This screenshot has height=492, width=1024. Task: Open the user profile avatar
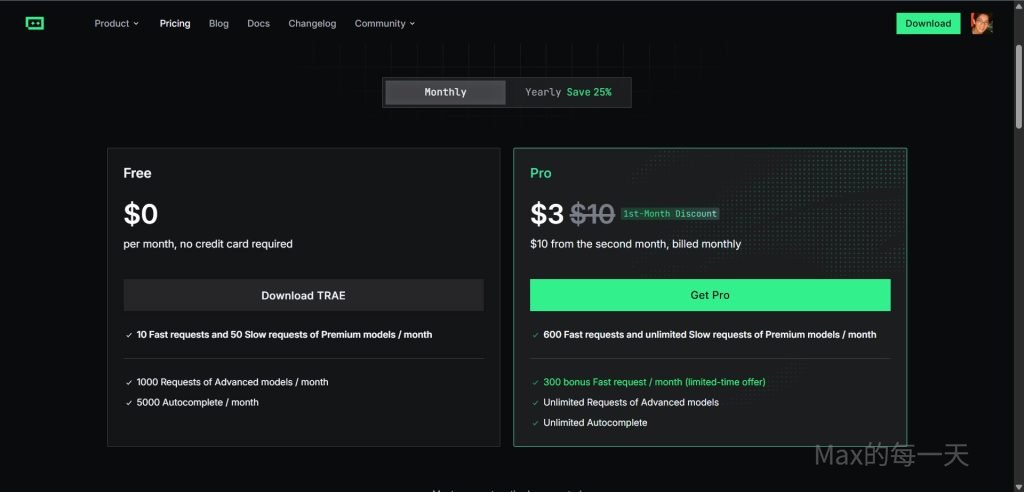[x=981, y=23]
